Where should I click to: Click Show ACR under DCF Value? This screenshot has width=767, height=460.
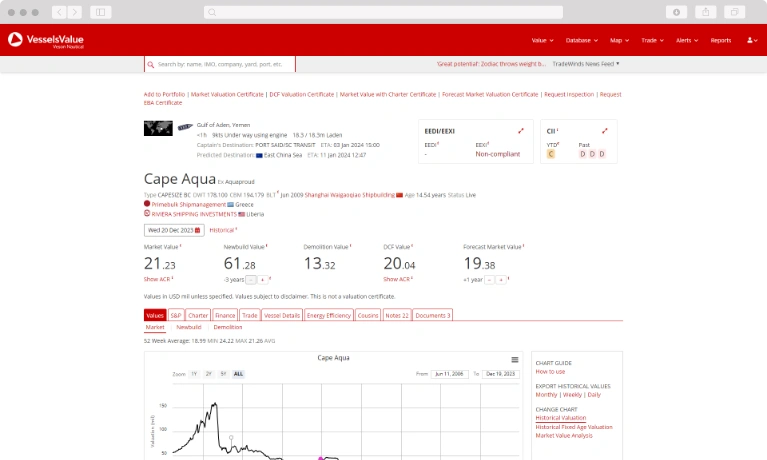click(397, 279)
